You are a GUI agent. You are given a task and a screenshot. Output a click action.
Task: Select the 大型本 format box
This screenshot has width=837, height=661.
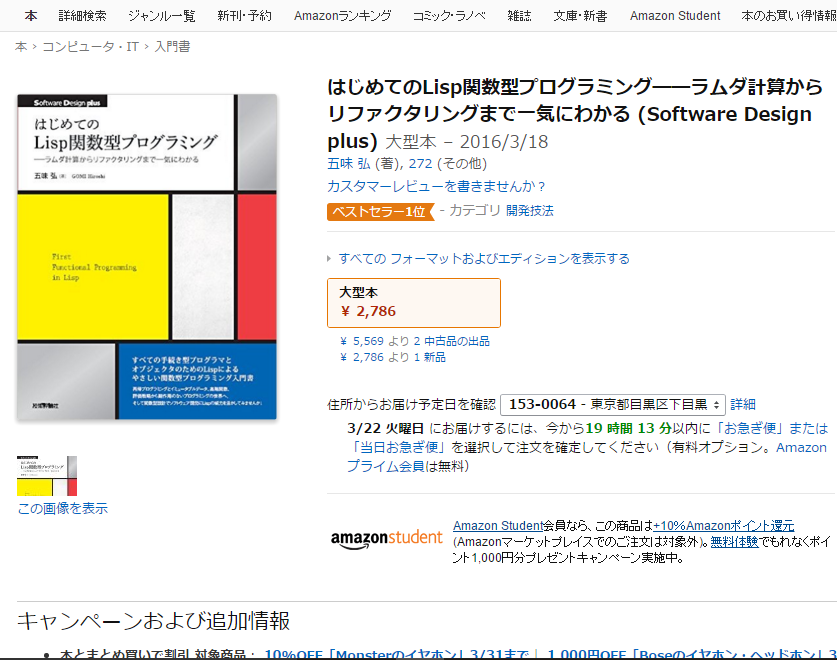pos(414,302)
